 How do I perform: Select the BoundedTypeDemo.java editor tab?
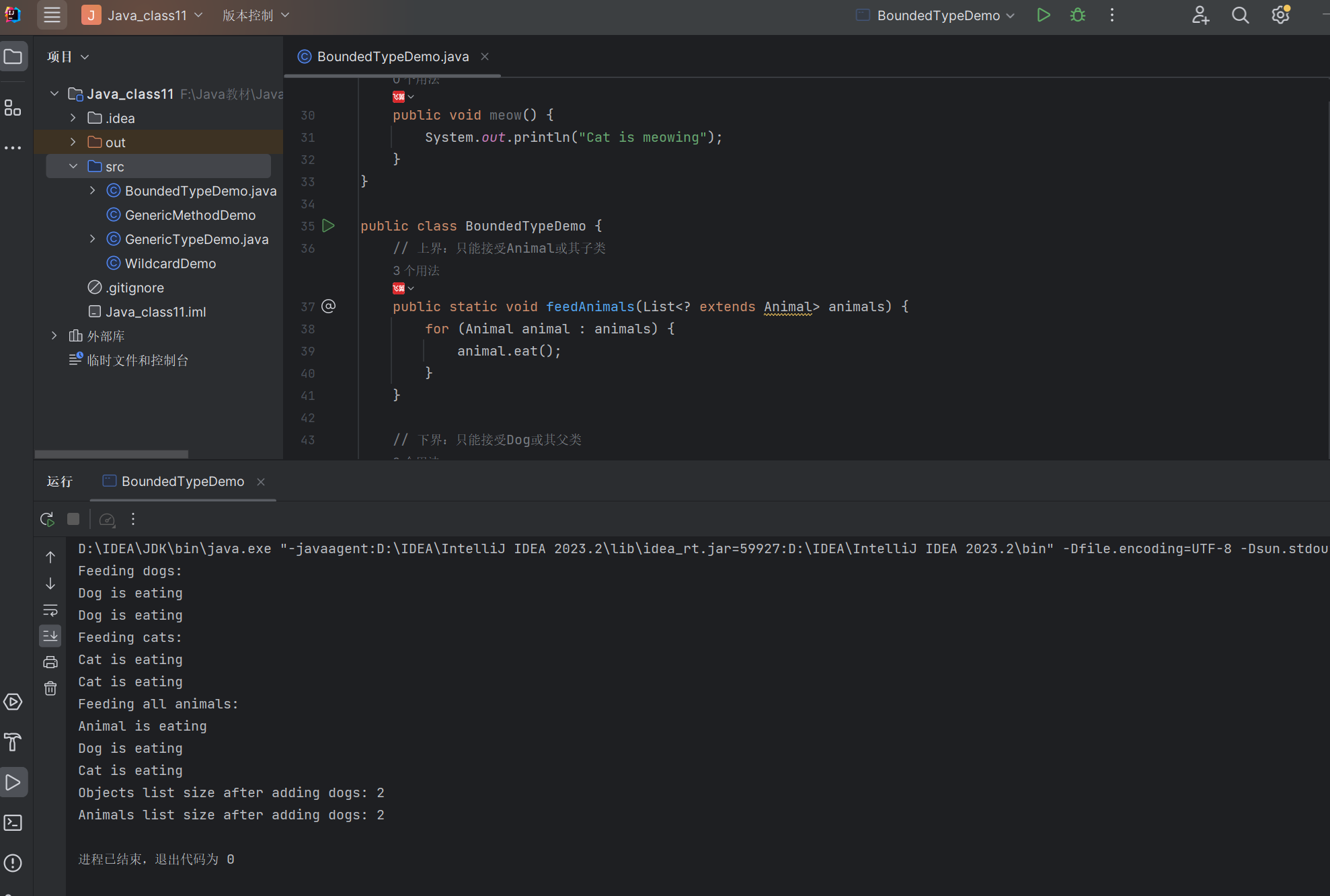(393, 56)
